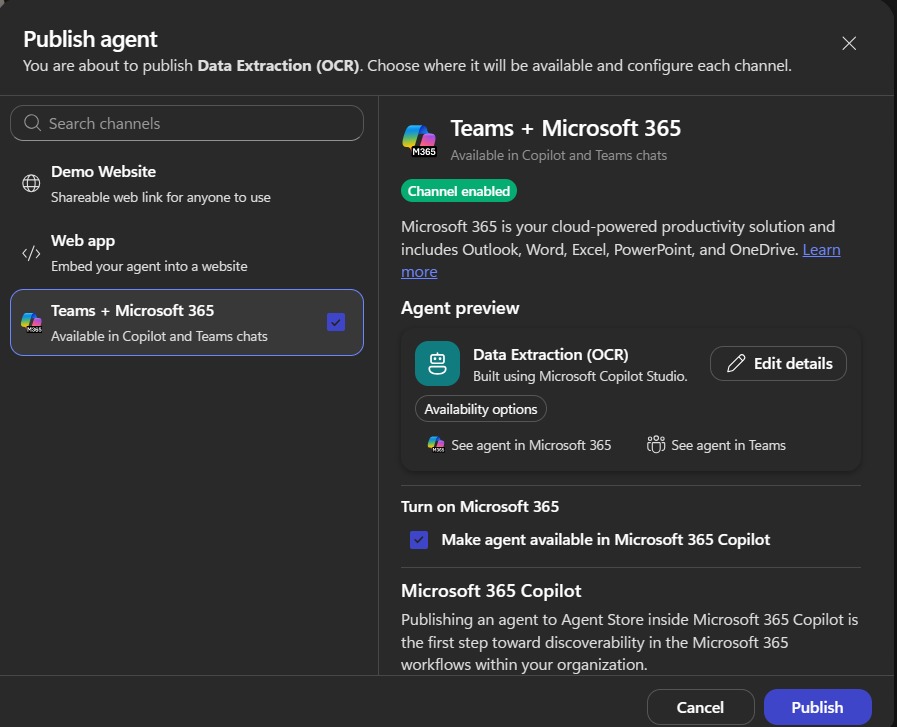Click 'Built using Microsoft Copilot Studio.' text
Screen dimensions: 897x727
[x=580, y=376]
